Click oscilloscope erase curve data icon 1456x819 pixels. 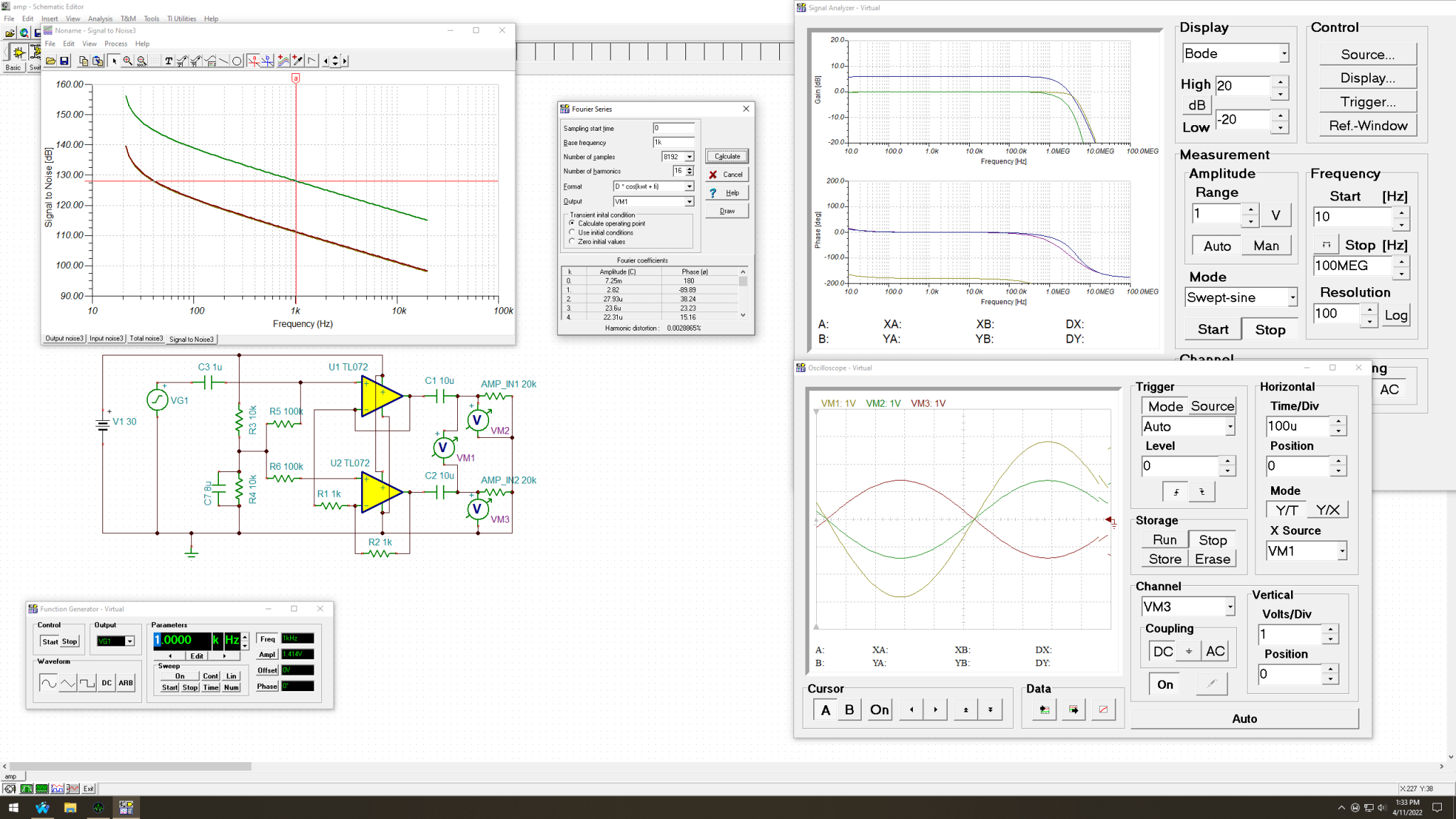(1103, 710)
